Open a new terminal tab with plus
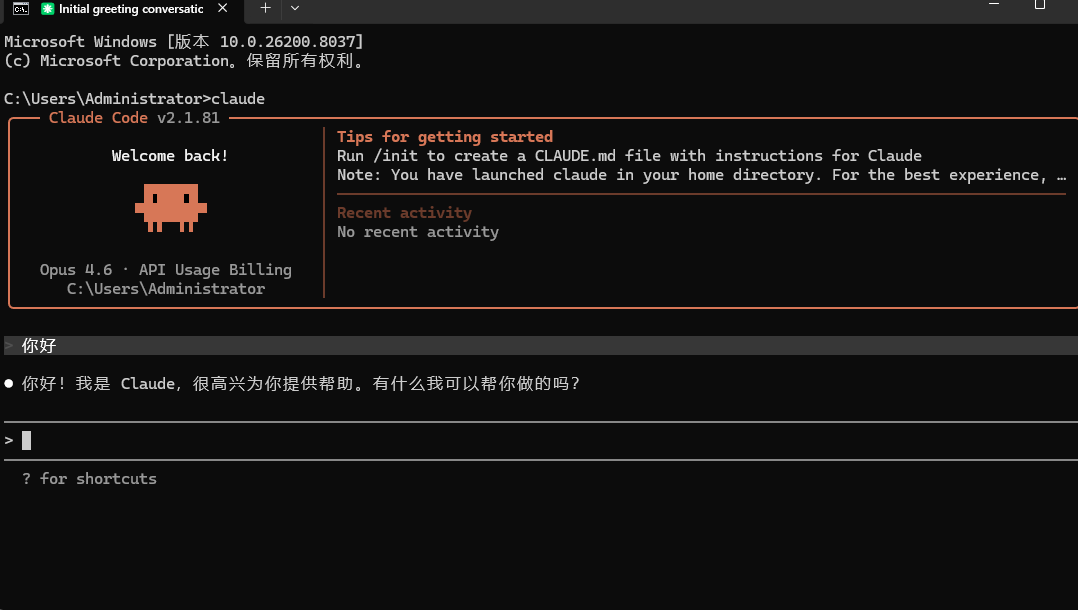Image resolution: width=1078 pixels, height=616 pixels. point(265,8)
